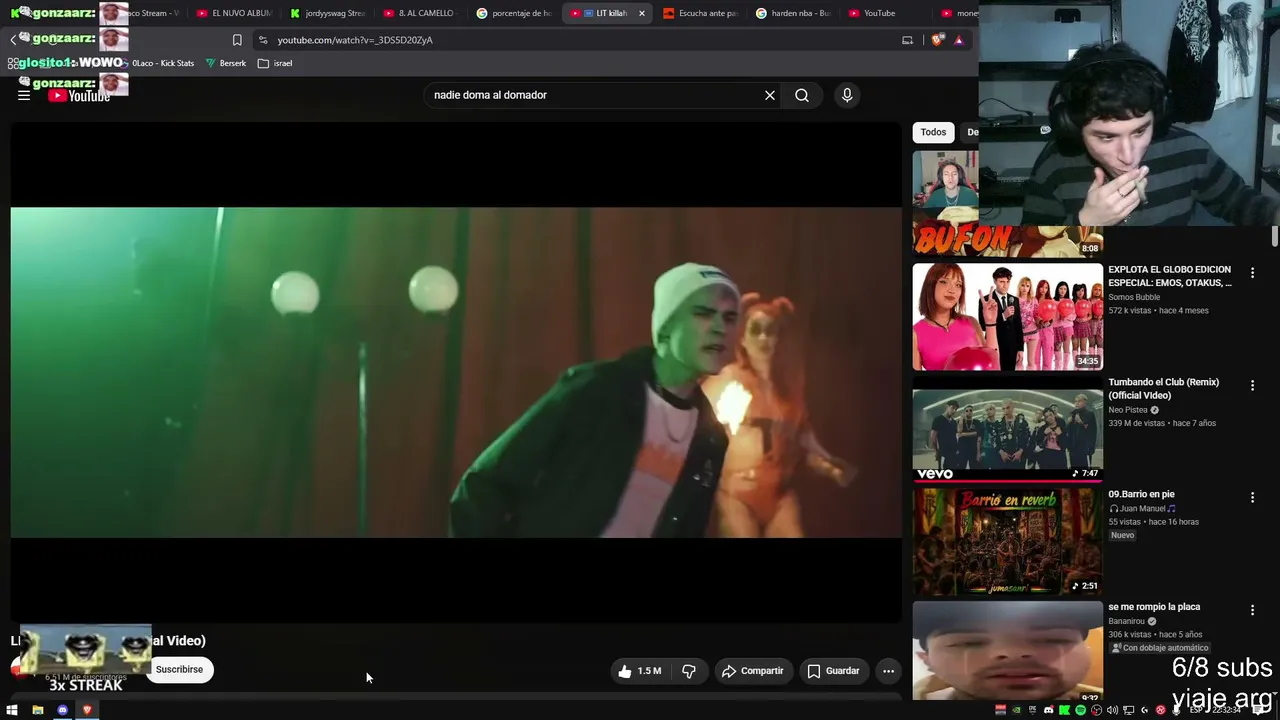This screenshot has width=1280, height=720.
Task: Open the 'EXPLOTA EL GLOBO EDICION ESPECIAL' title link
Action: pos(1169,276)
